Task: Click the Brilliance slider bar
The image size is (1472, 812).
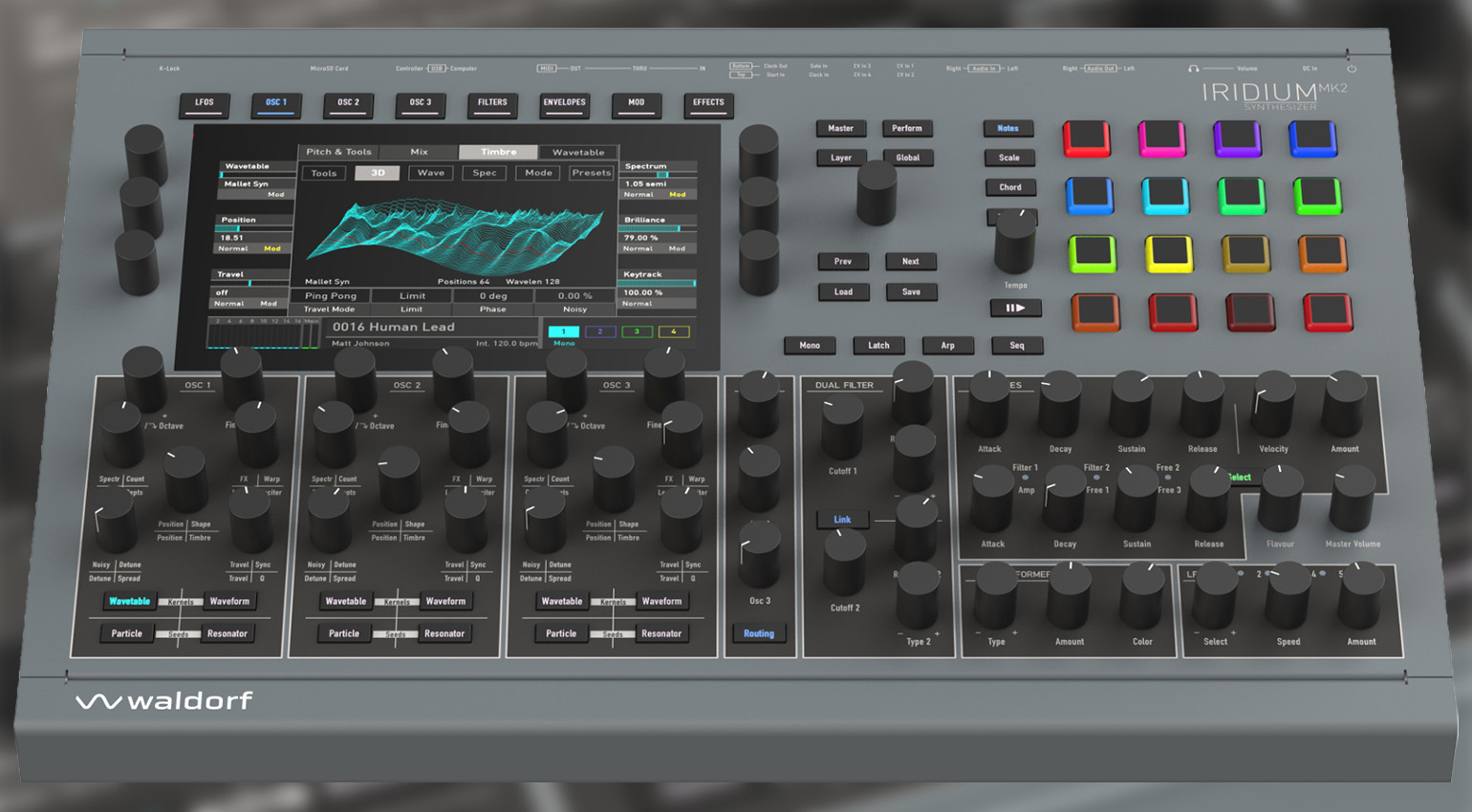Action: [659, 229]
